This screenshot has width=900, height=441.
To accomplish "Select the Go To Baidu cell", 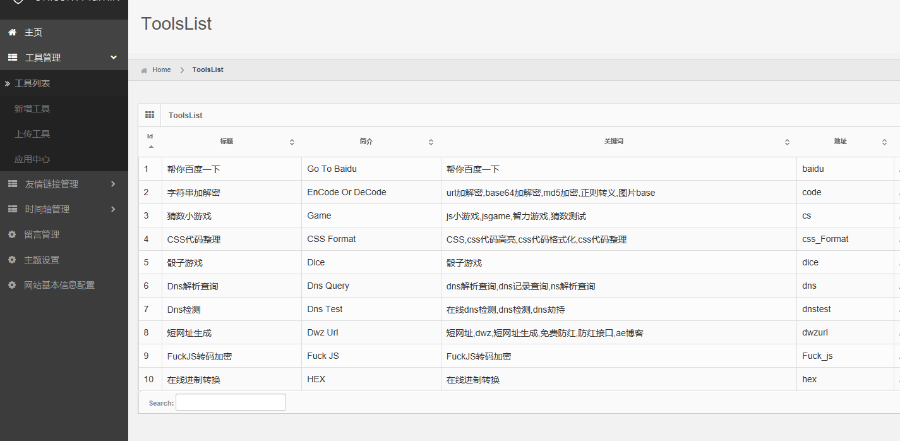I will [371, 169].
